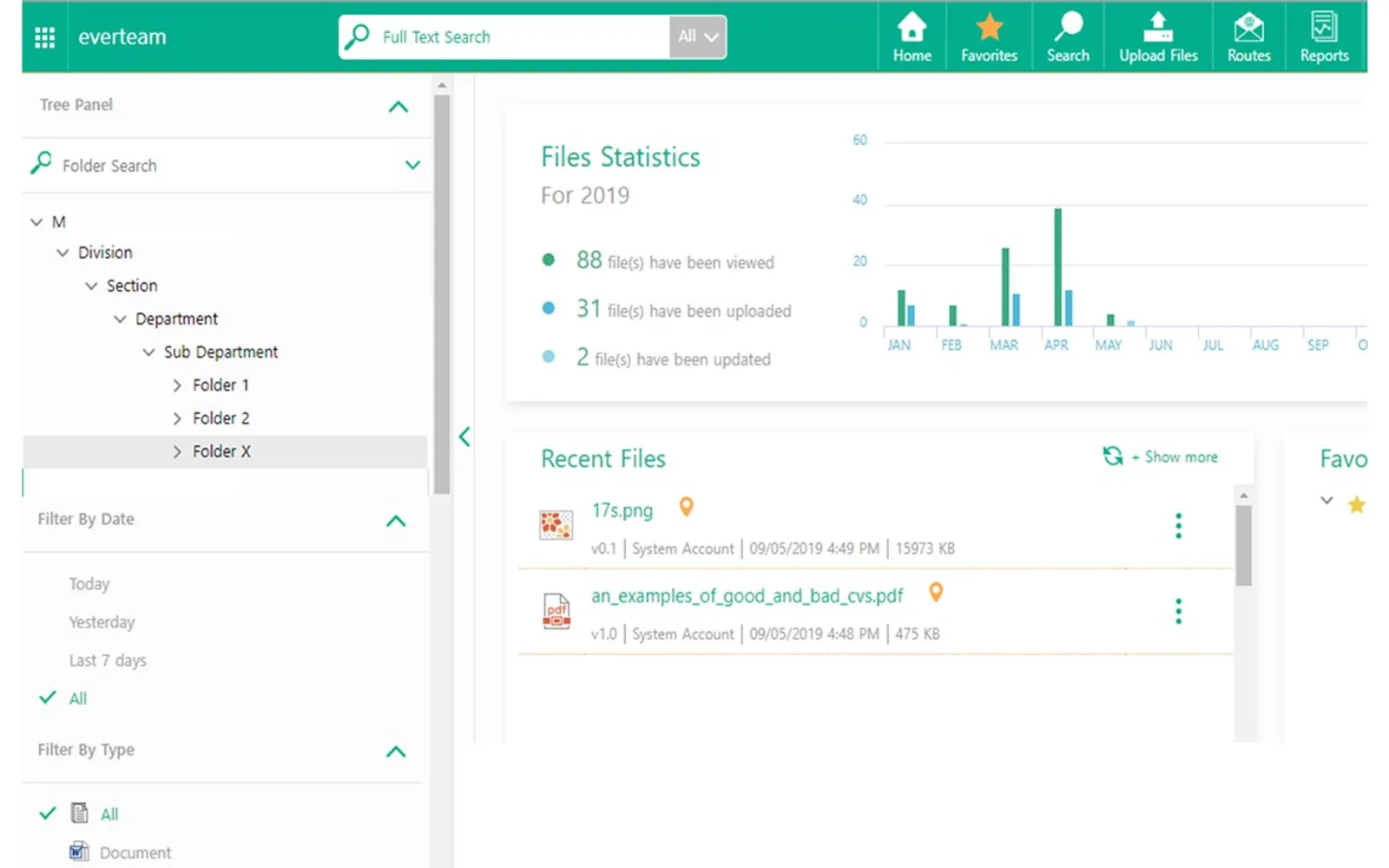This screenshot has height=868, width=1389.
Task: Expand the Favorites panel chevron
Action: pyautogui.click(x=1326, y=501)
